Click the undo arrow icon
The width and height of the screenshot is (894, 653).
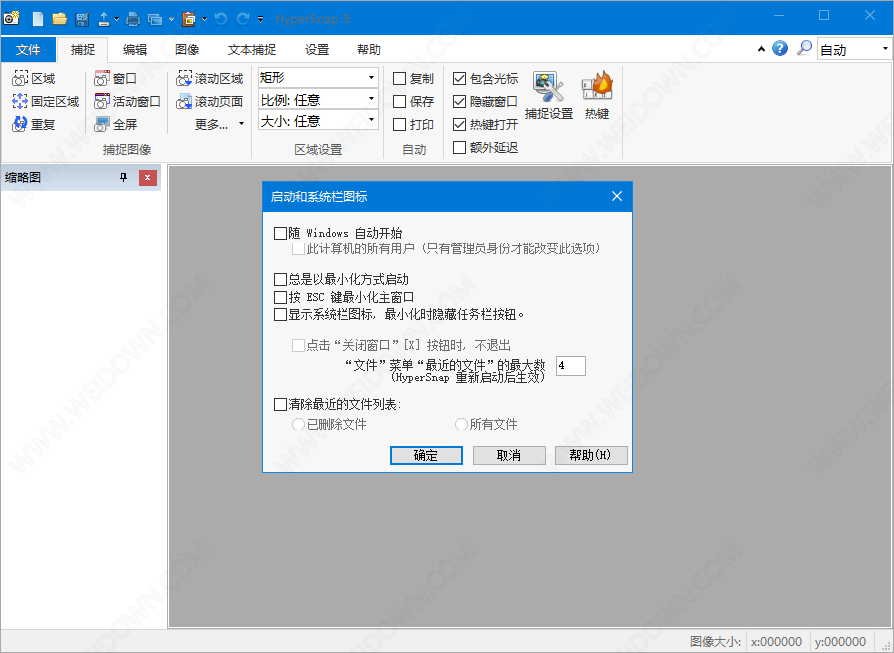221,19
